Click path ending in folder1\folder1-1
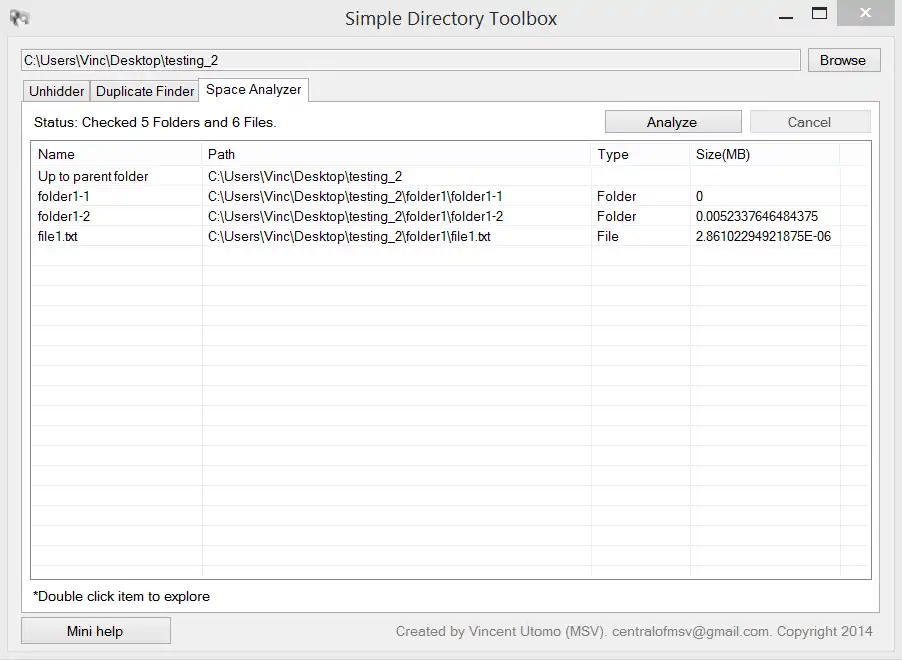The width and height of the screenshot is (902, 660). (x=355, y=196)
